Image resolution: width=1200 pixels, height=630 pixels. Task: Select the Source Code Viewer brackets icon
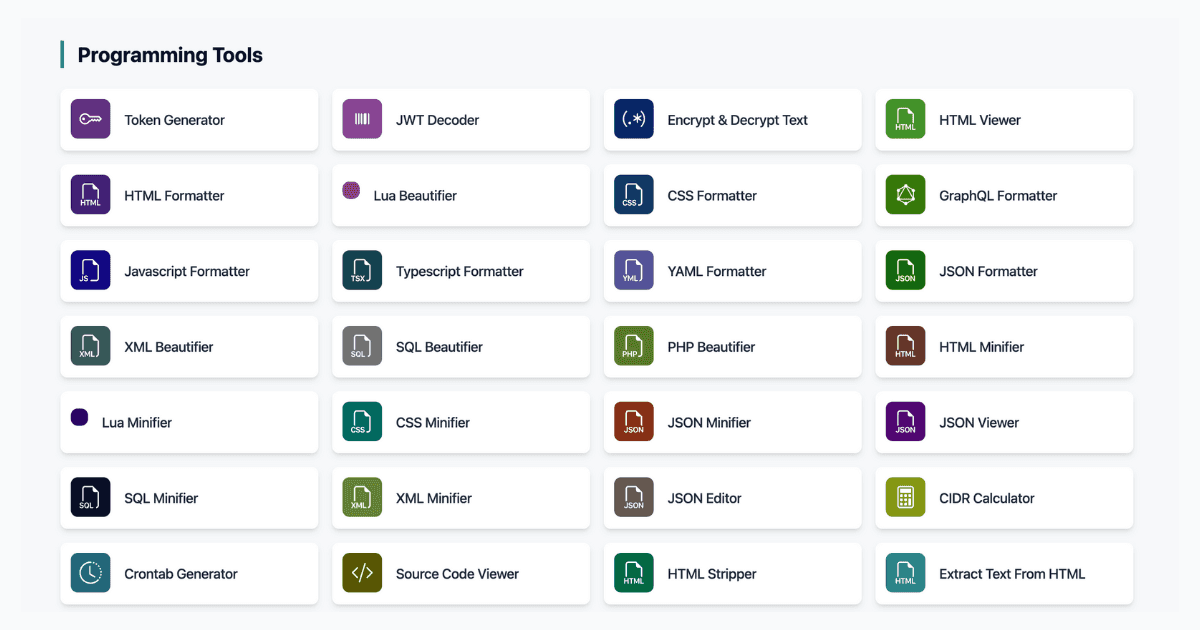361,573
